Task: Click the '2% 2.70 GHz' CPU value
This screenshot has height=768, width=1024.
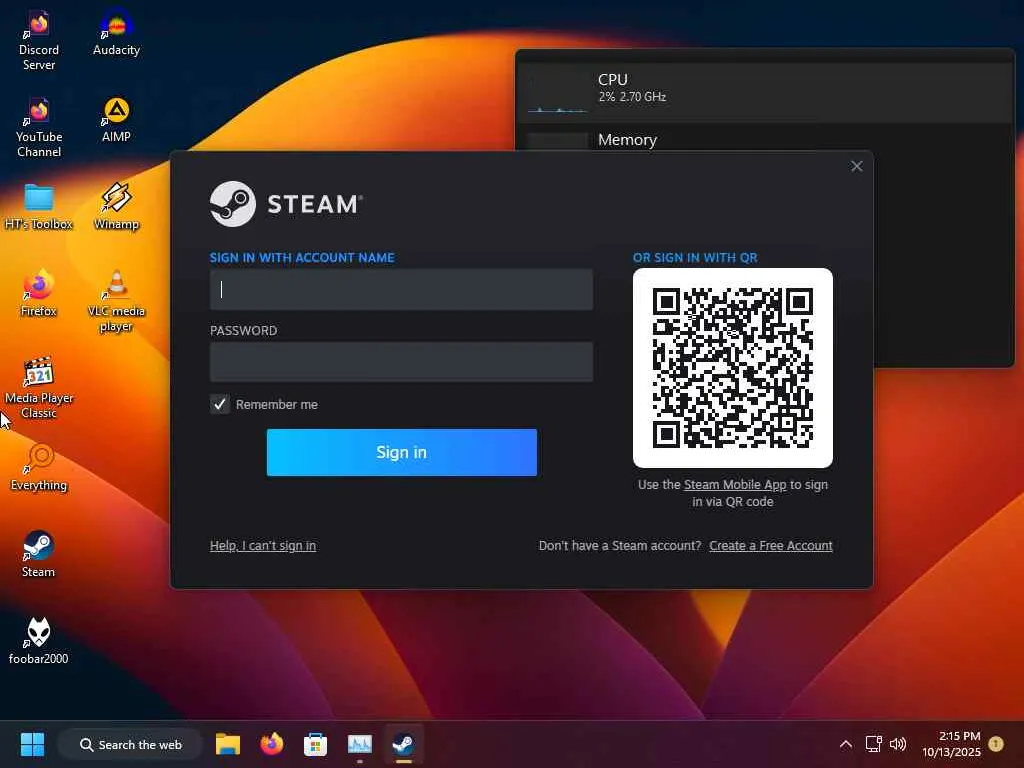Action: tap(632, 97)
